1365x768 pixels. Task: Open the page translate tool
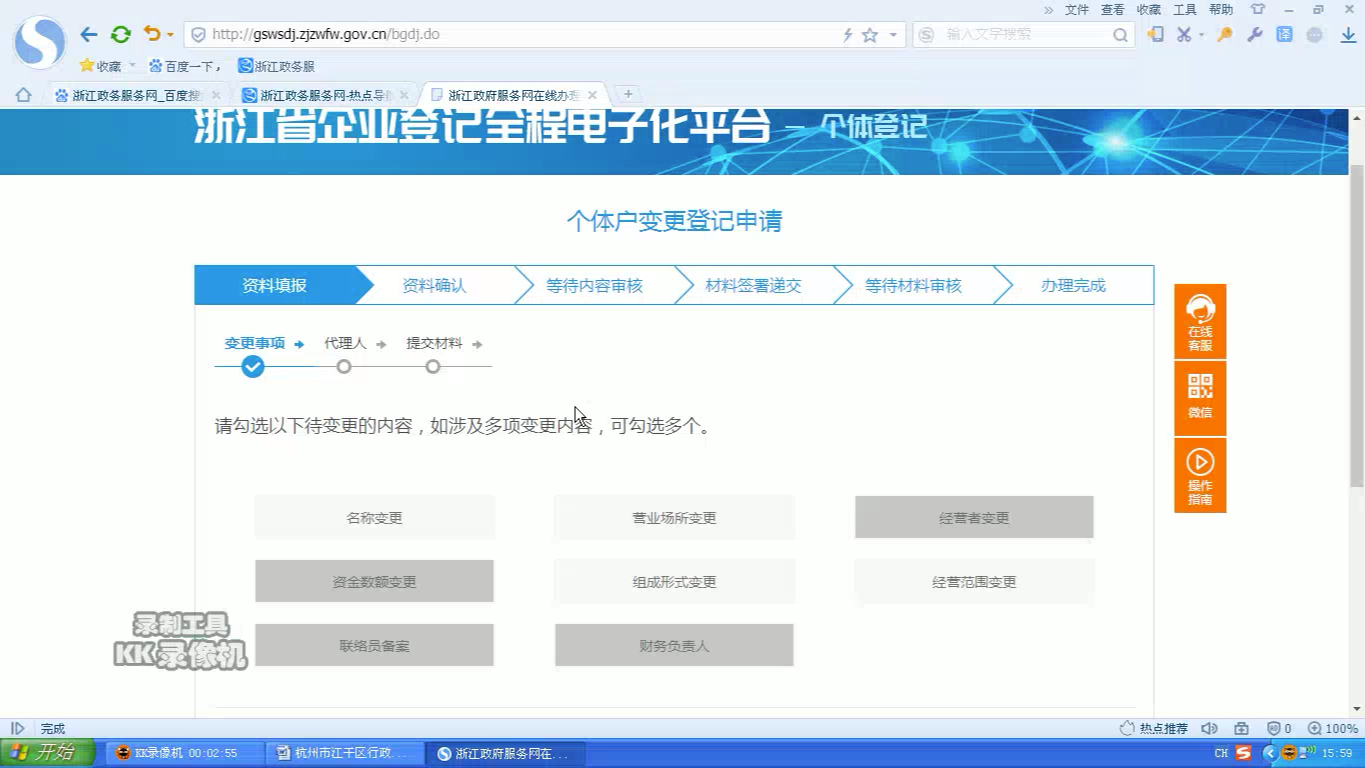point(1283,33)
